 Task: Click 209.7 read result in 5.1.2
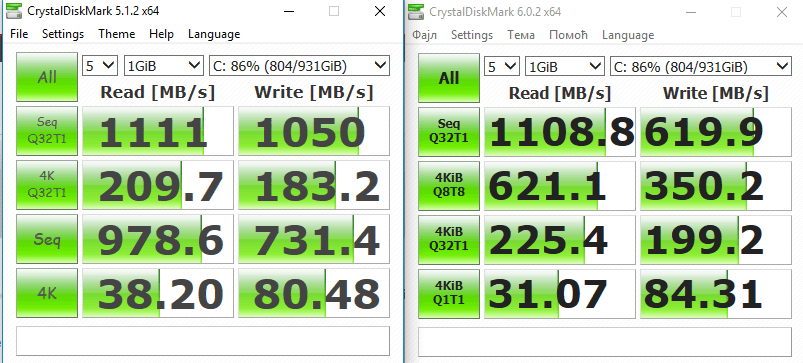158,185
